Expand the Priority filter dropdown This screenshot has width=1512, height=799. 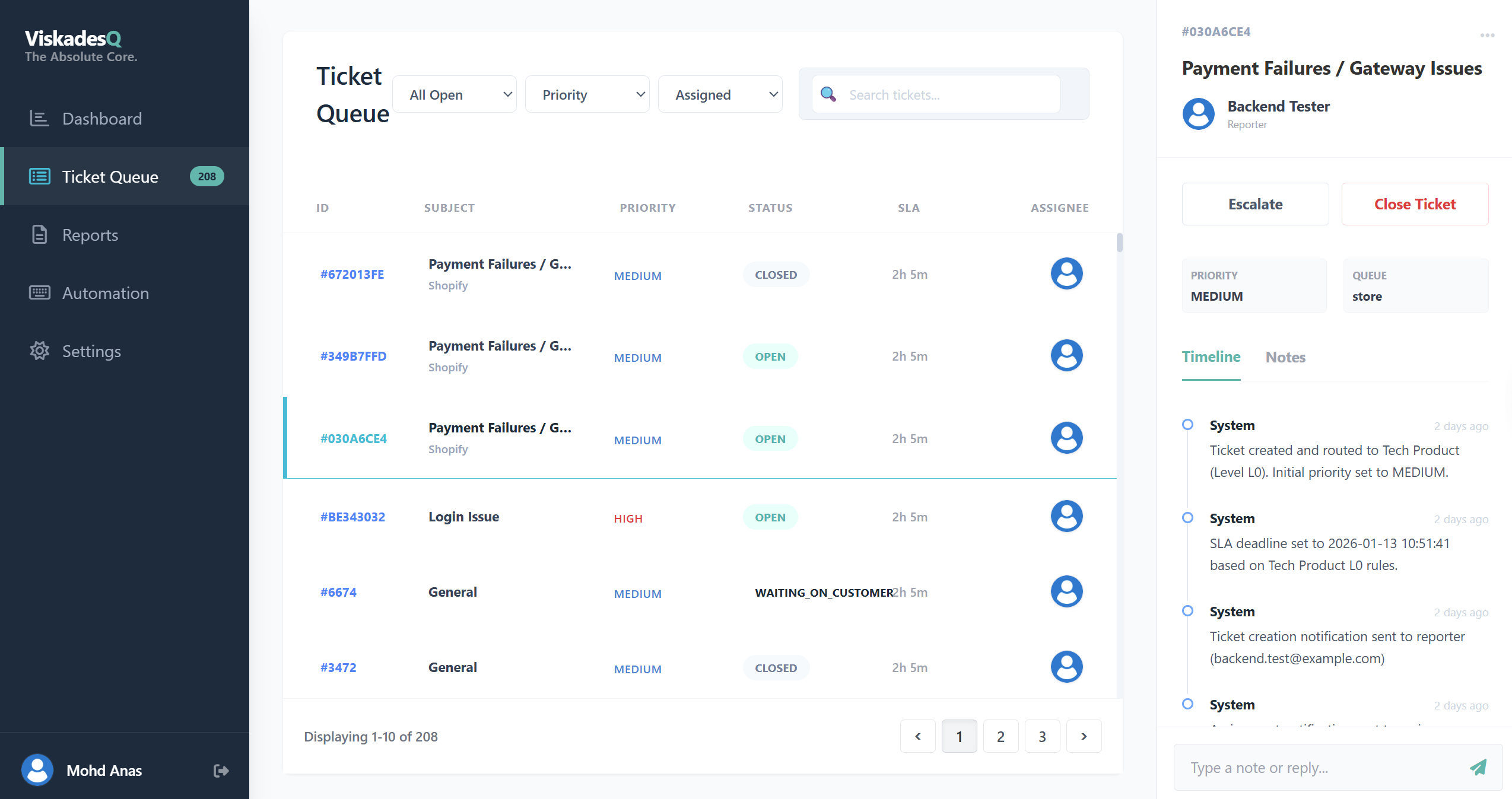(587, 94)
